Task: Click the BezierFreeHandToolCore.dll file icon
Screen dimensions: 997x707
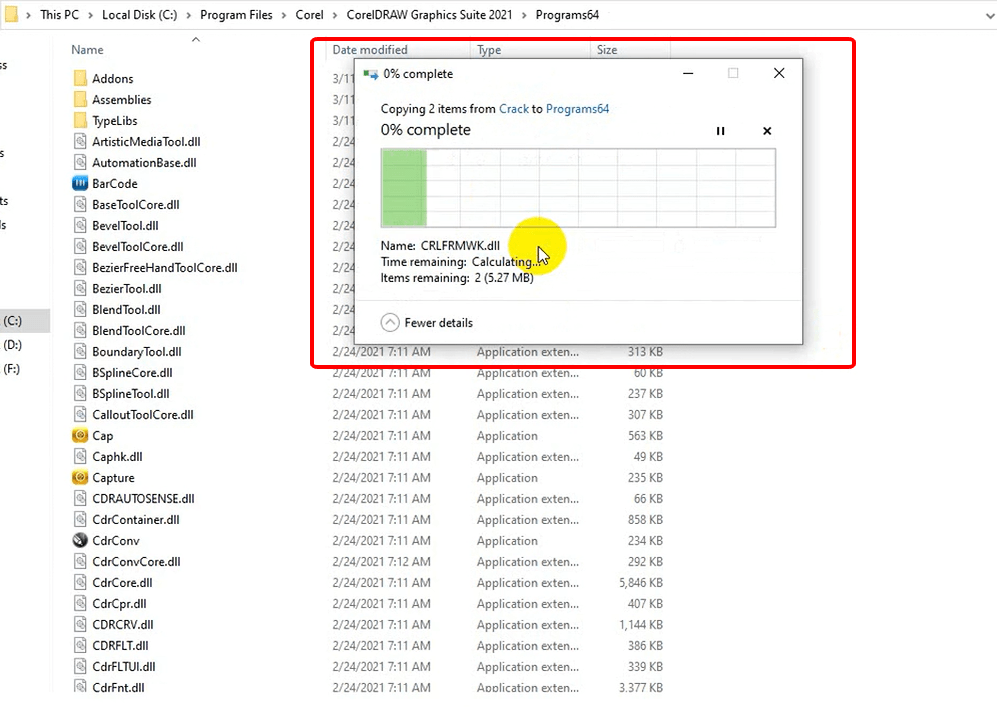Action: click(x=80, y=267)
